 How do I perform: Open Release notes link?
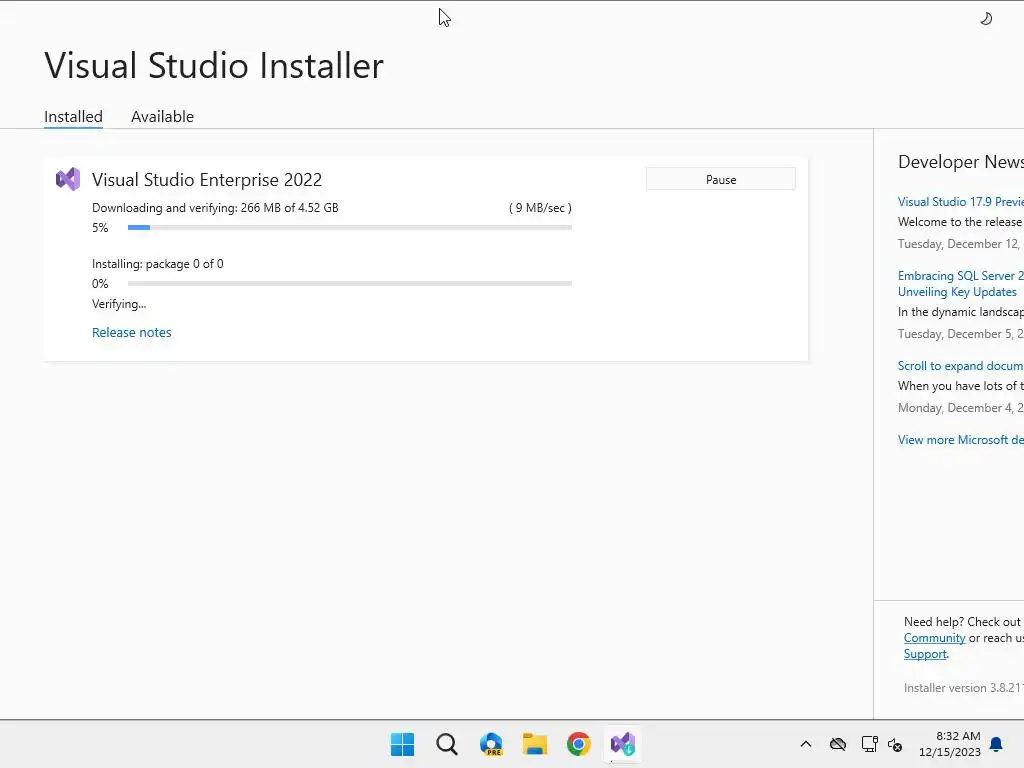tap(132, 332)
